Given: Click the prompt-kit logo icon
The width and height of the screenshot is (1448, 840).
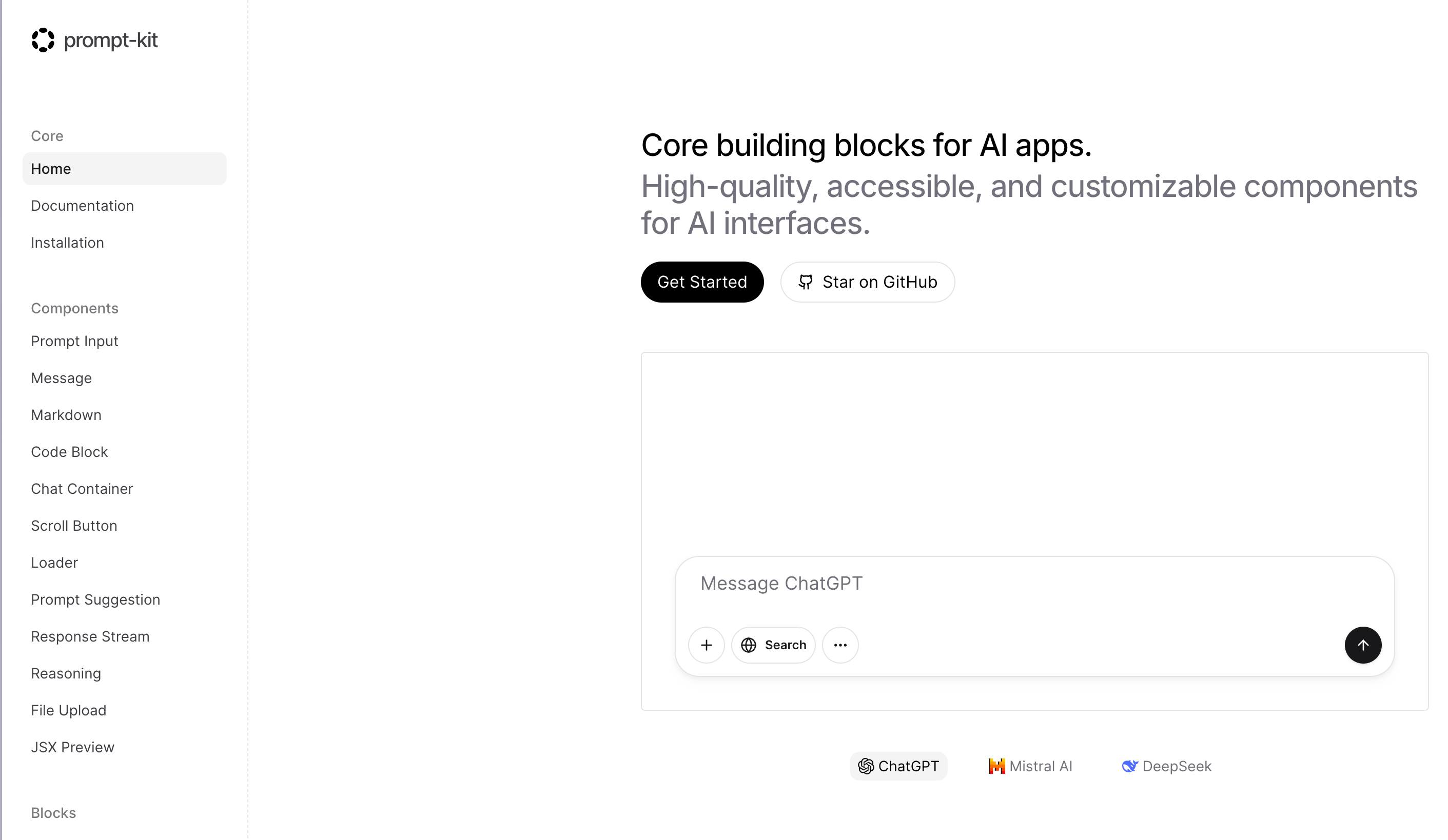Looking at the screenshot, I should [43, 40].
